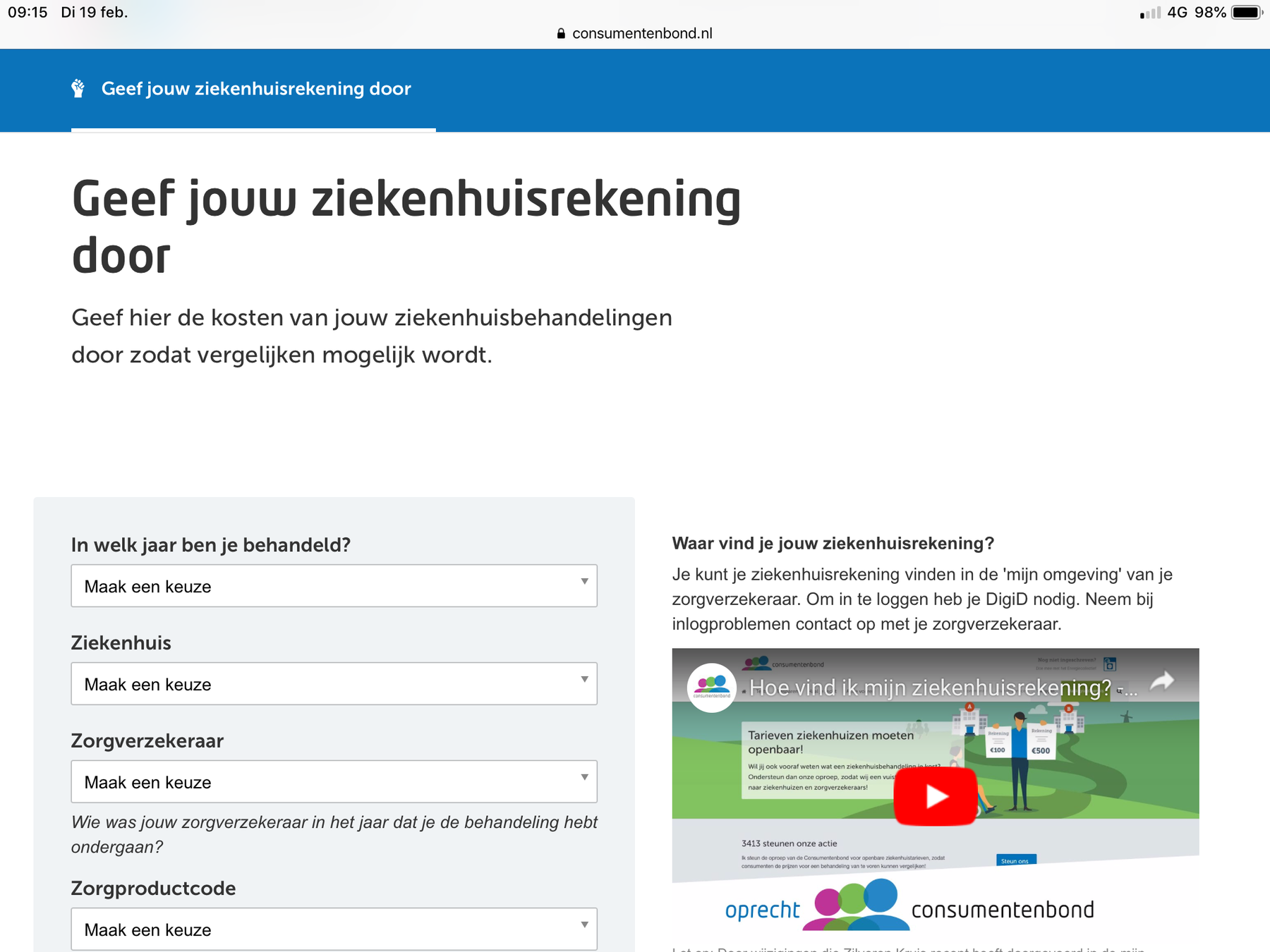Select the 'Geef jouw ziekenhuisrekening door' tab

(x=253, y=90)
